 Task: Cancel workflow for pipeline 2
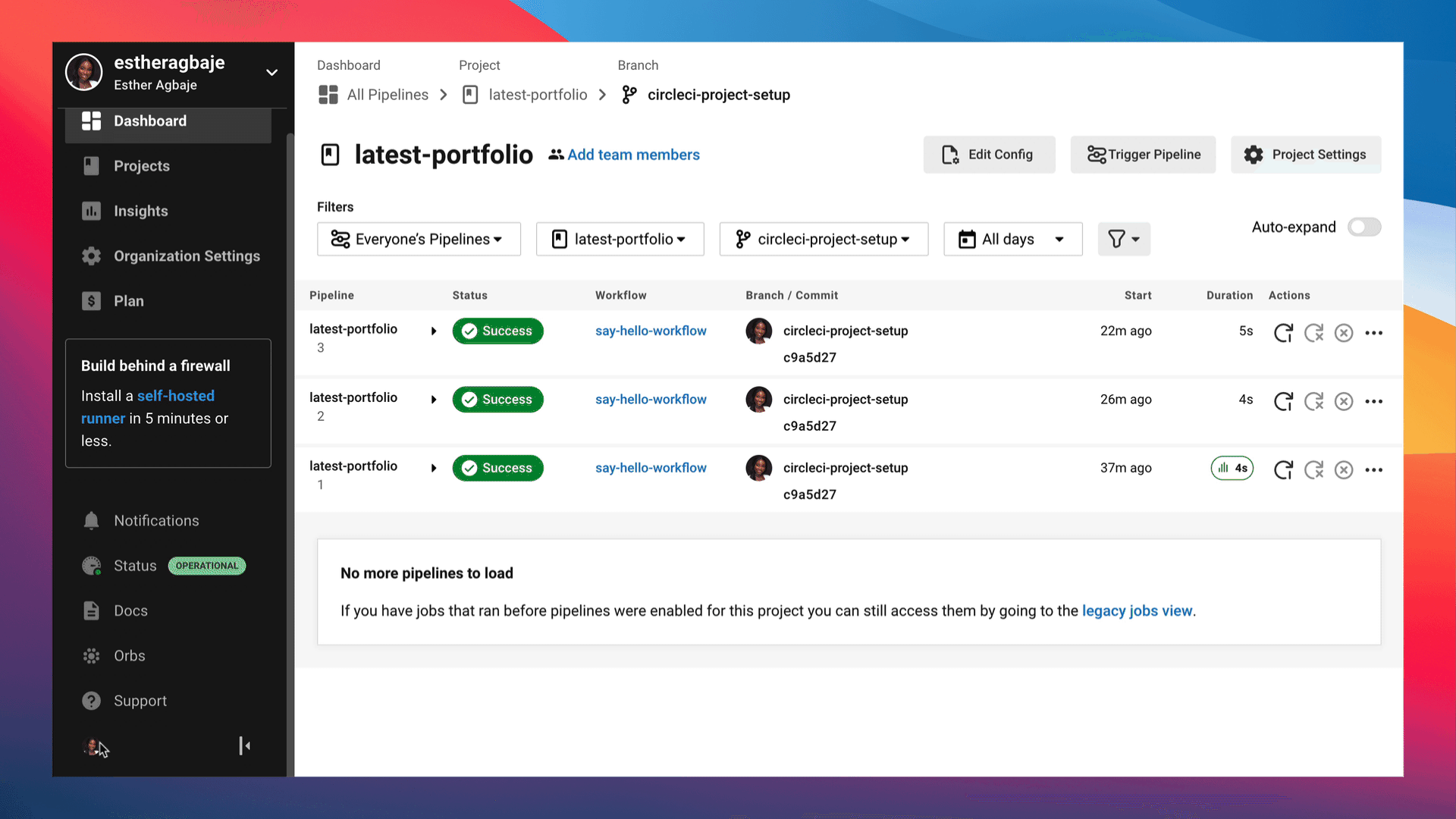[1344, 401]
